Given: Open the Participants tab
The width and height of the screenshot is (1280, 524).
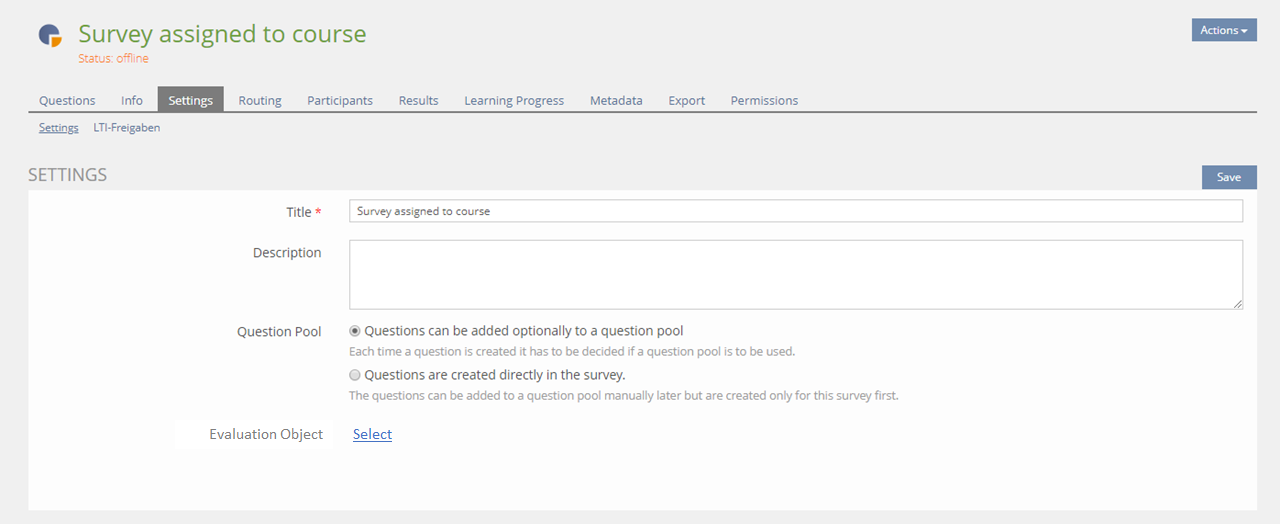Looking at the screenshot, I should coord(340,100).
